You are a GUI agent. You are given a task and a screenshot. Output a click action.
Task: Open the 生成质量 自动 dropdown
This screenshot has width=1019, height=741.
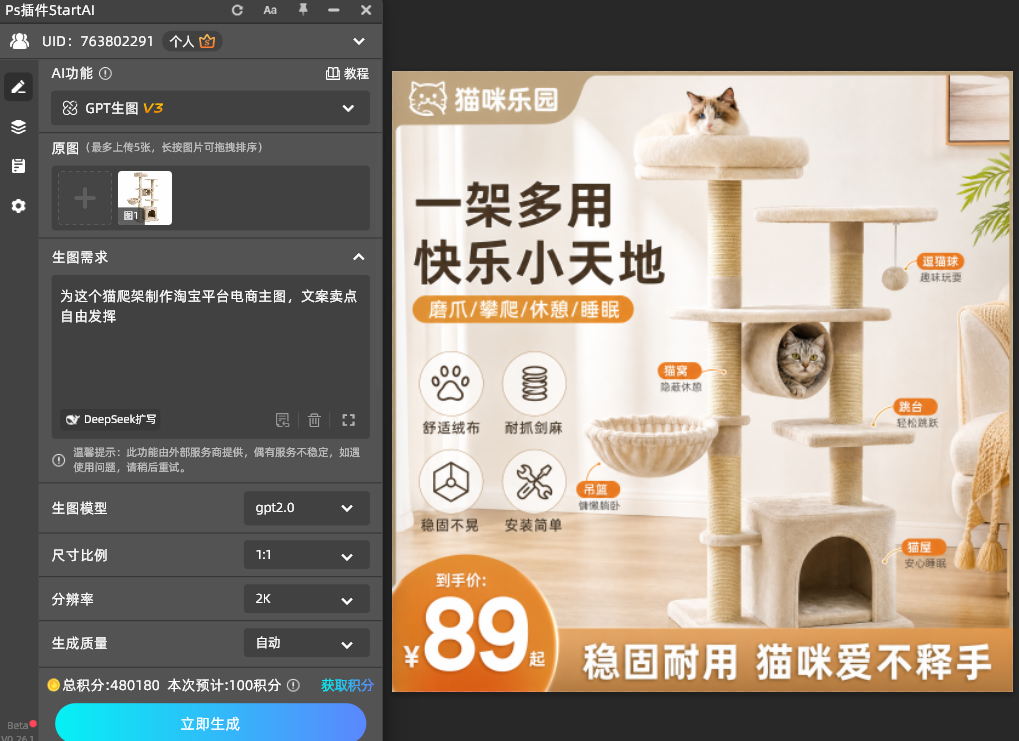[x=307, y=643]
